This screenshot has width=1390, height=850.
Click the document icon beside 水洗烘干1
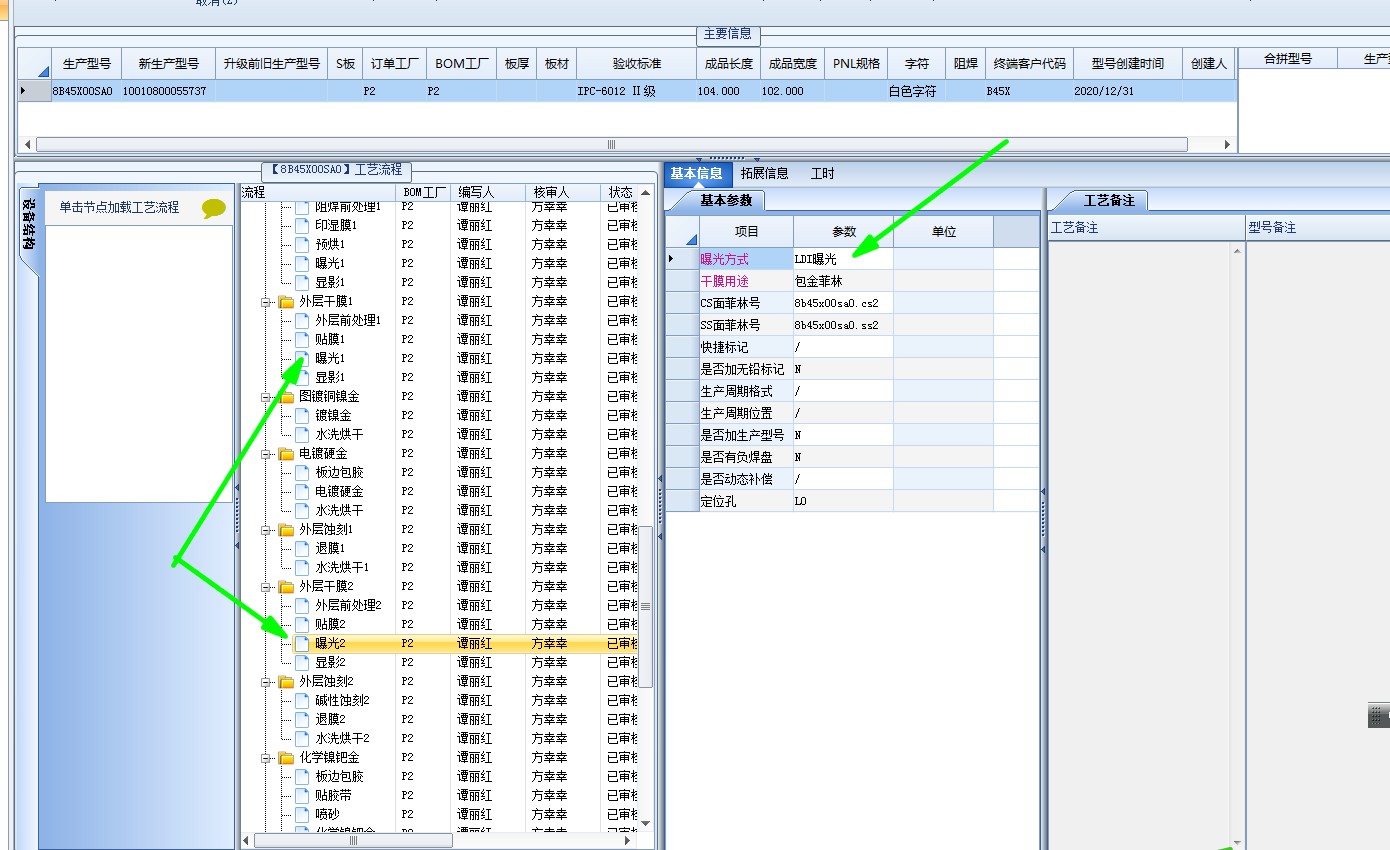(302, 567)
